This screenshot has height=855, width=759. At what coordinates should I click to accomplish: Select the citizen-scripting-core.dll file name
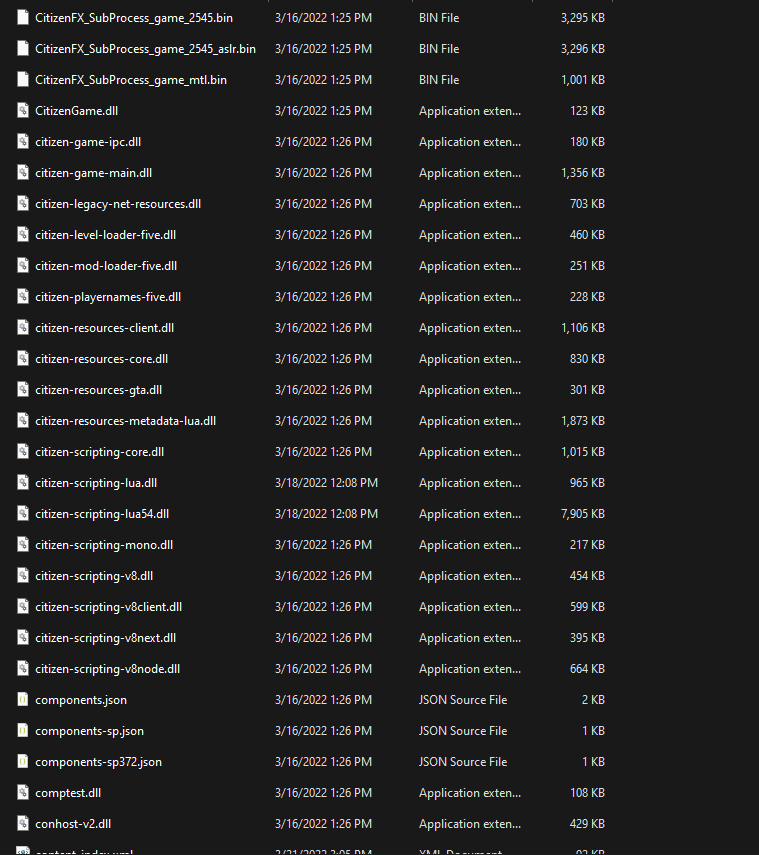click(x=100, y=452)
